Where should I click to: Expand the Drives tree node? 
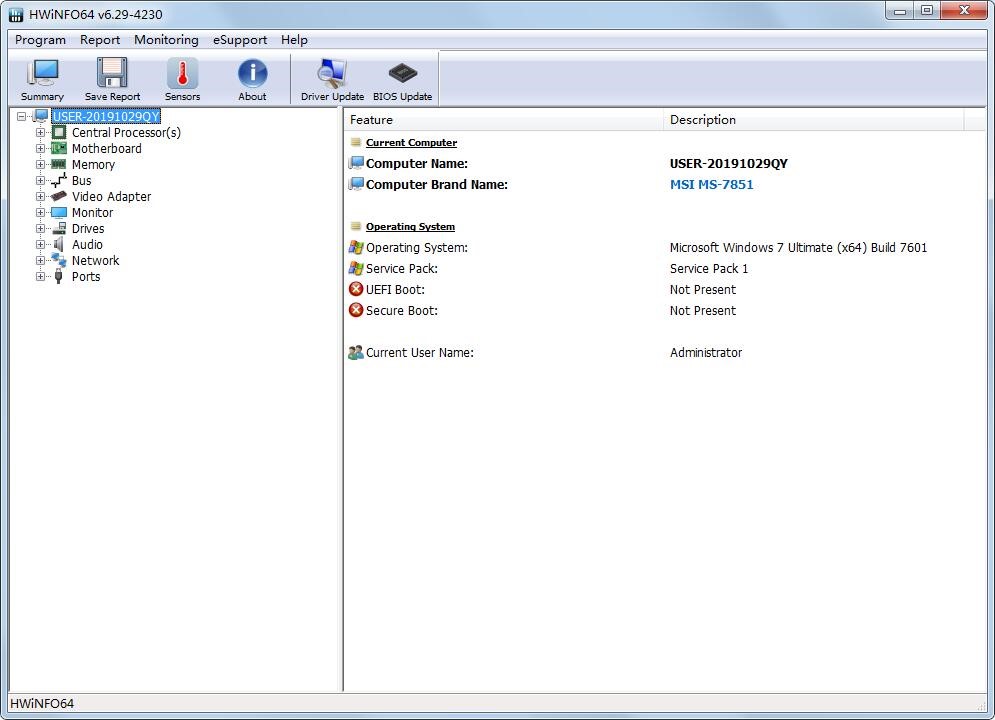(40, 229)
